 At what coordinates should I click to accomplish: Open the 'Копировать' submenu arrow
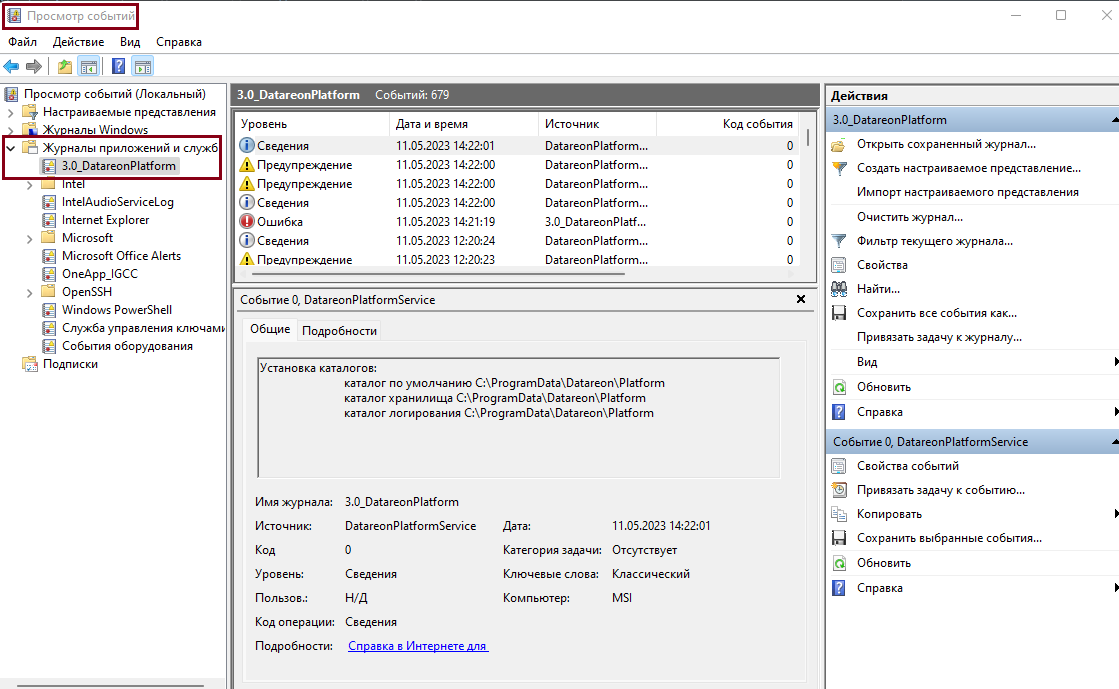pos(1114,514)
